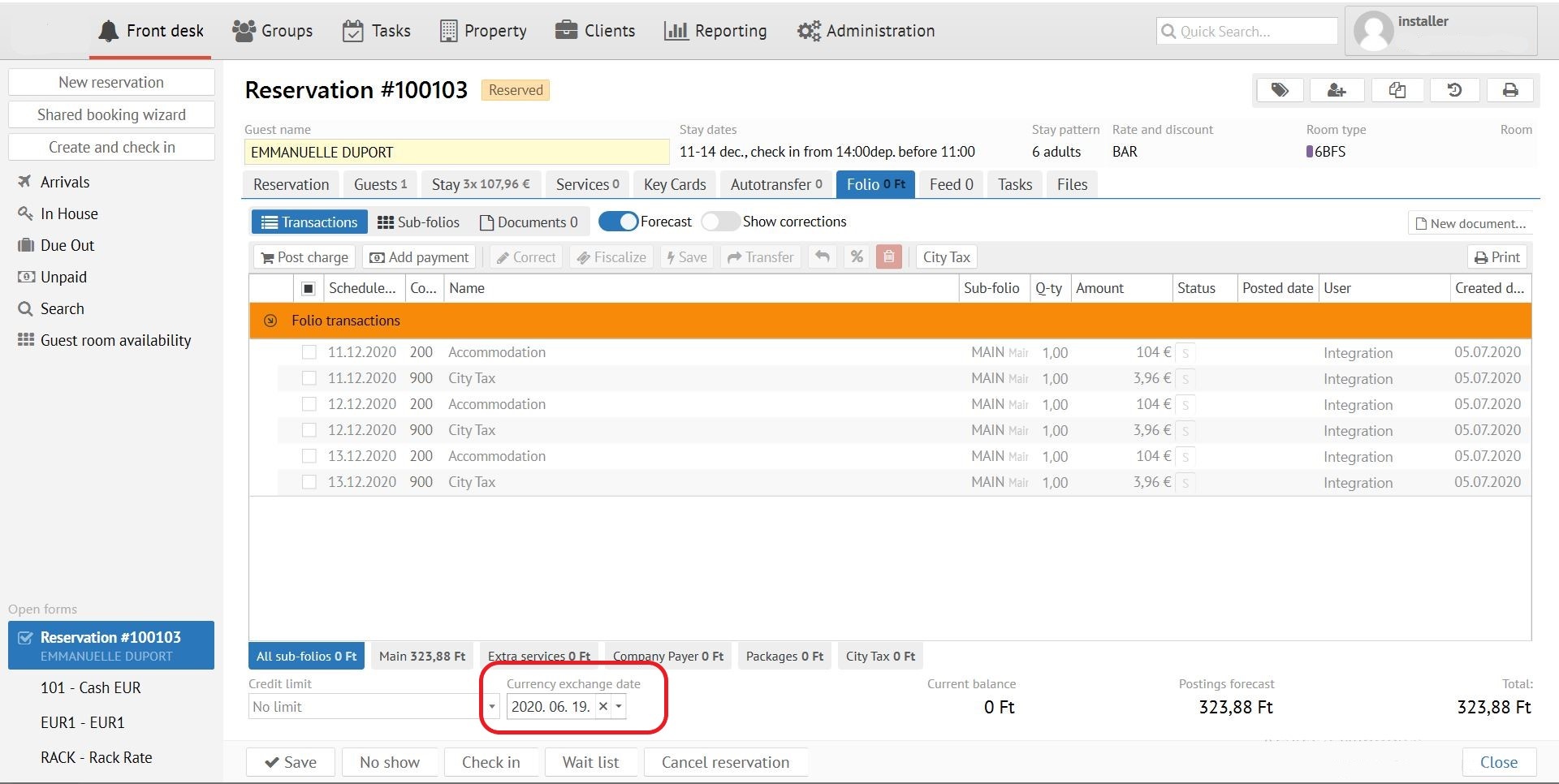Check the 11.12.2020 Accommodation row checkbox
This screenshot has width=1559, height=784.
coord(309,352)
